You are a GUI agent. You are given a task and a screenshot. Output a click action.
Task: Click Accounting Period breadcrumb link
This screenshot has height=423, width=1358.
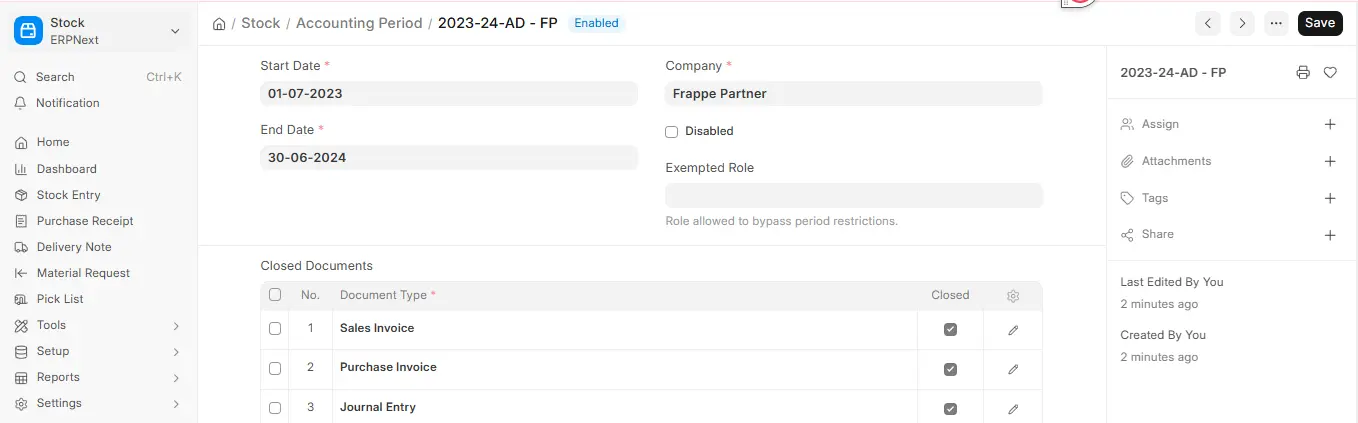tap(359, 23)
